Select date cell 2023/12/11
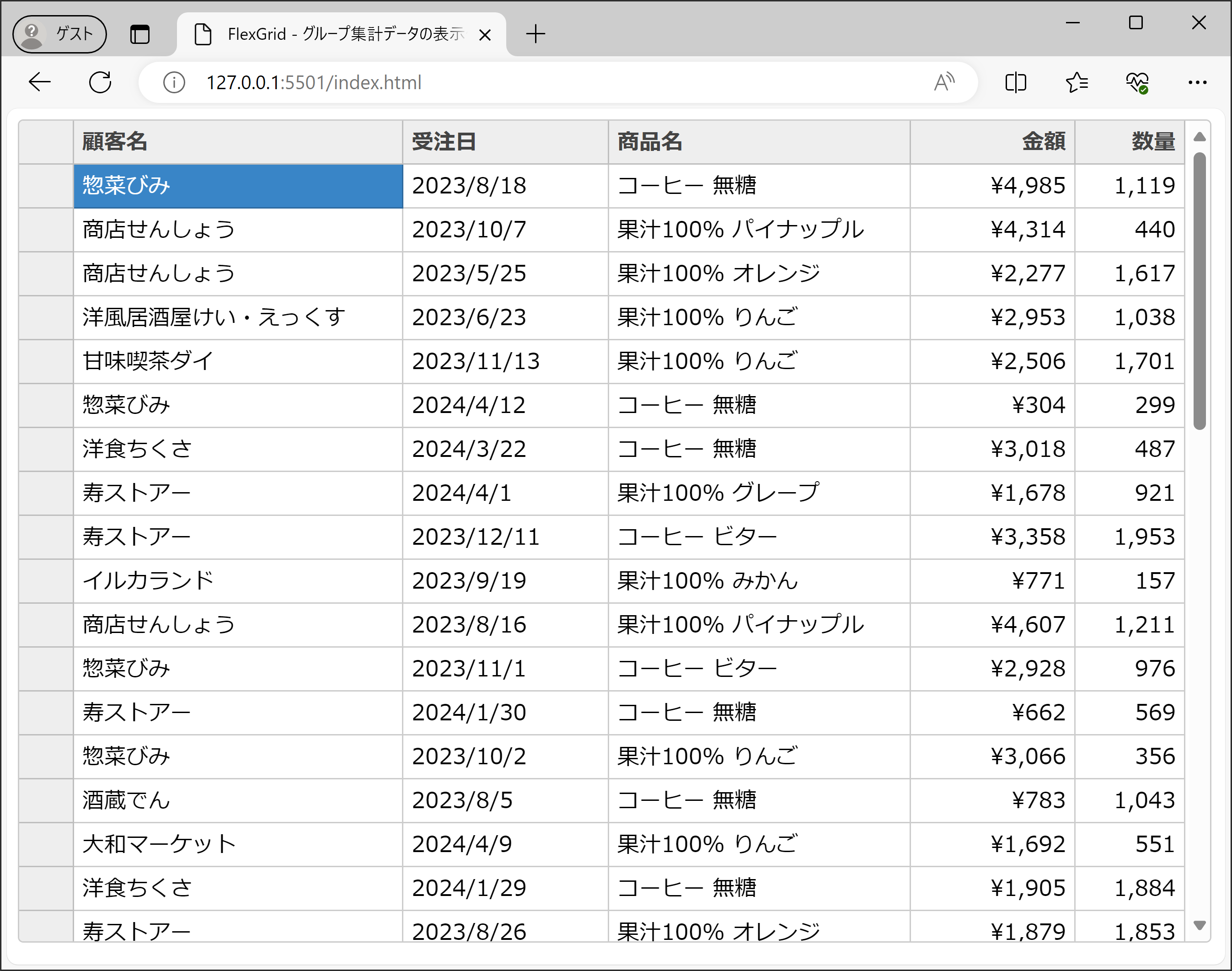1232x971 pixels. tap(505, 537)
